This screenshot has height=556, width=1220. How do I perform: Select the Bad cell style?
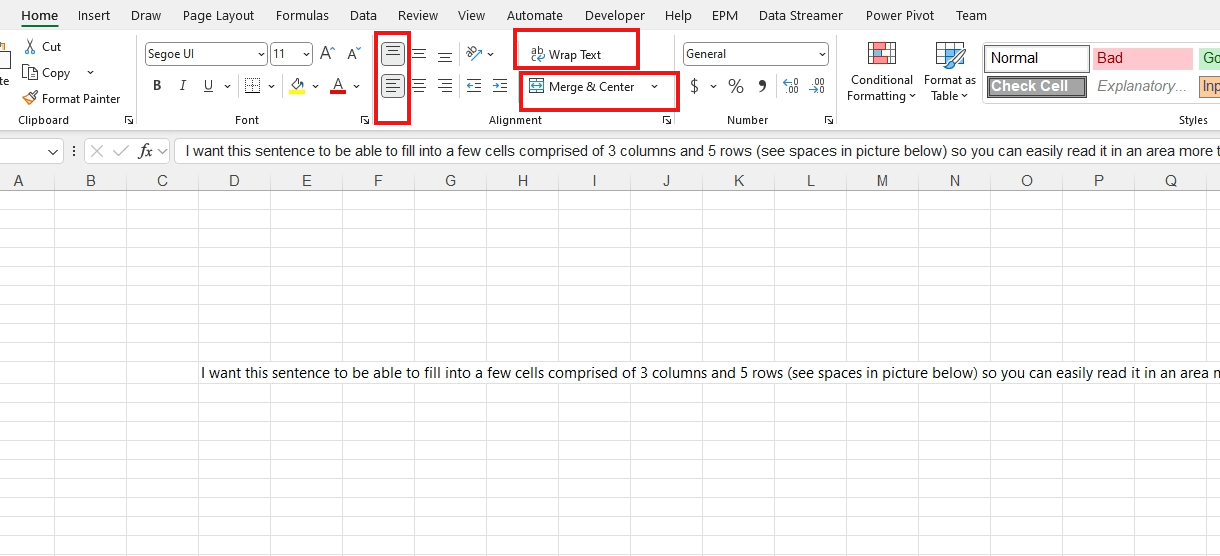(x=1143, y=58)
